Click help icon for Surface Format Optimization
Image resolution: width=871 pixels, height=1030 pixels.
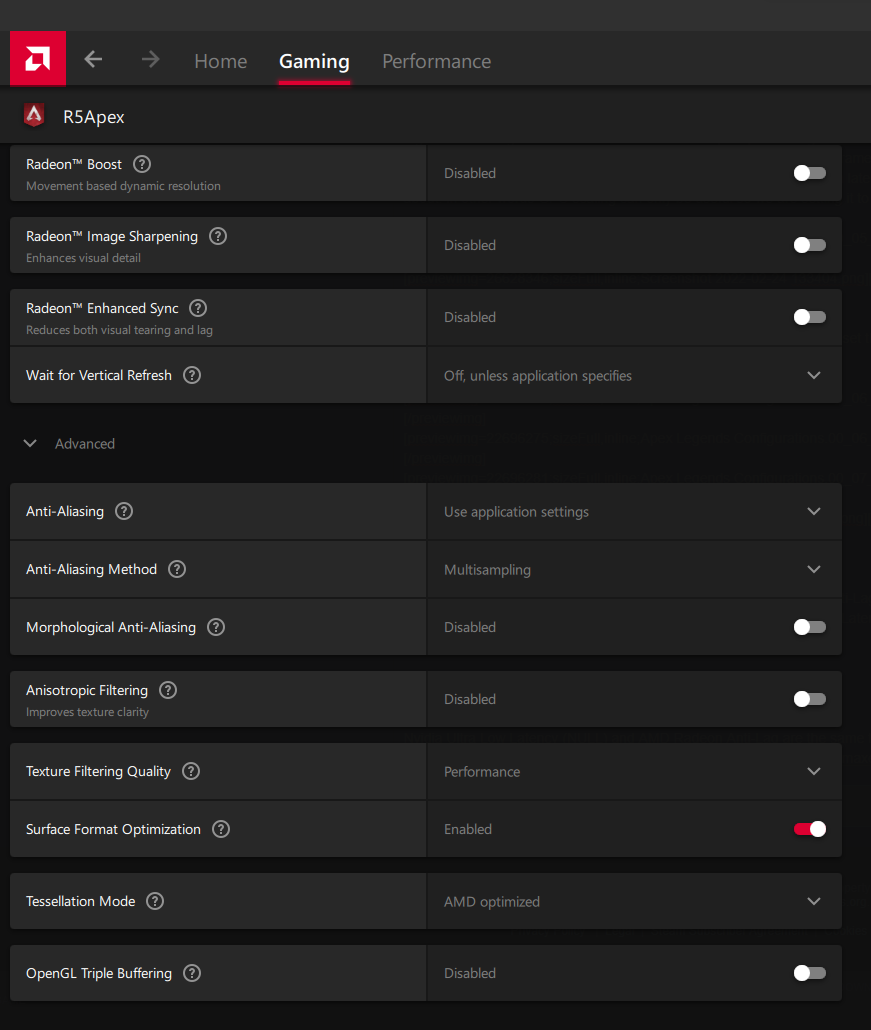pos(221,829)
